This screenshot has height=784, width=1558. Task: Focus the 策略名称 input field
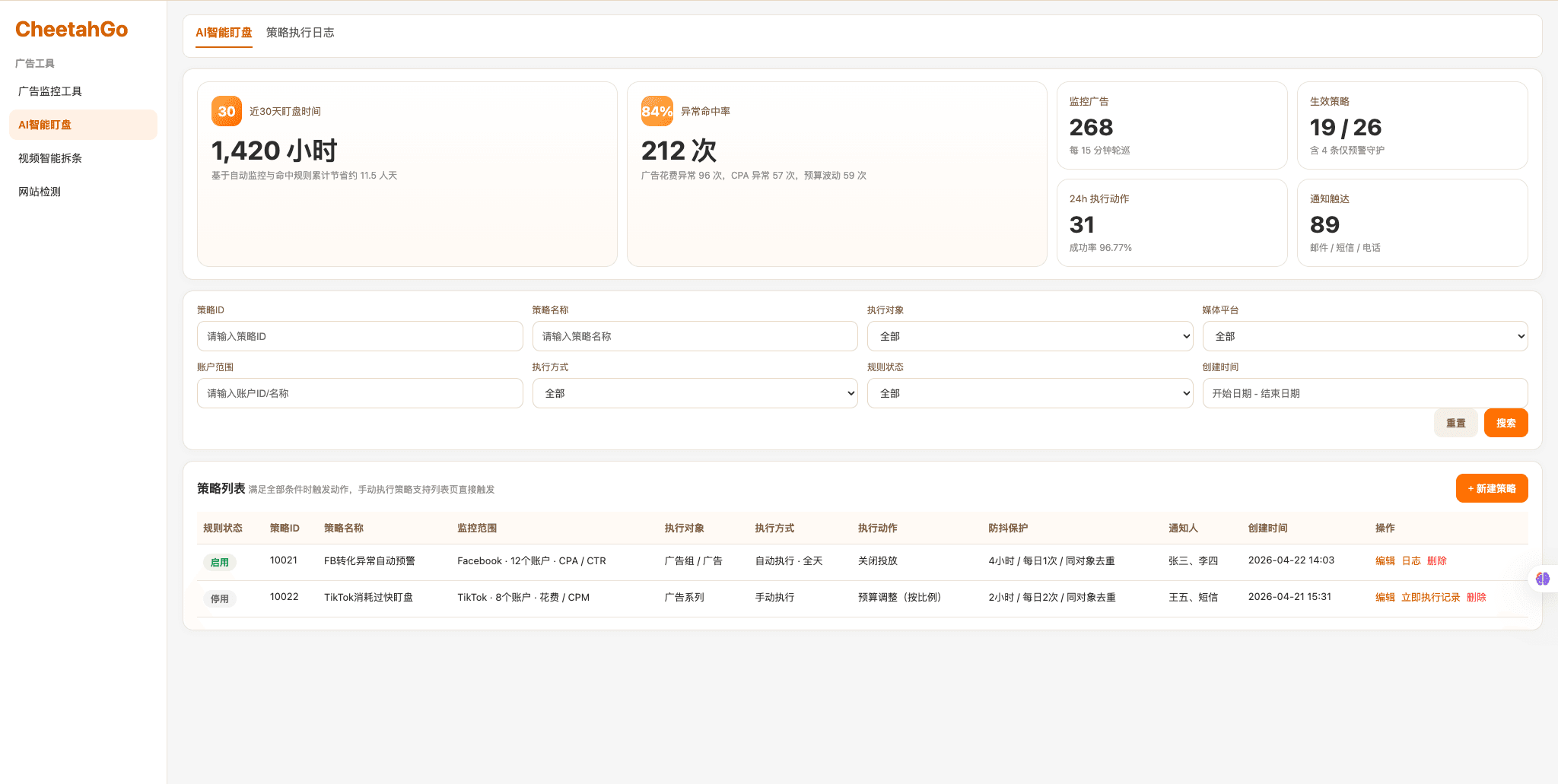695,336
